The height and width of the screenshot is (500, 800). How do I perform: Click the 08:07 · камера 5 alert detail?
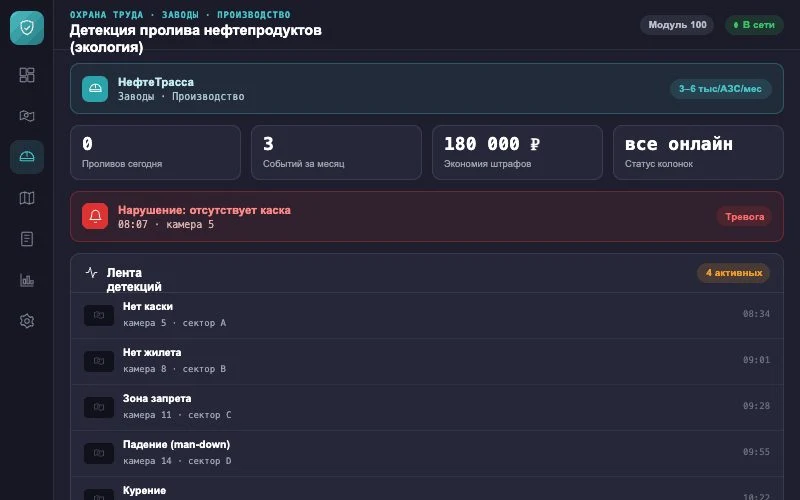[x=166, y=224]
